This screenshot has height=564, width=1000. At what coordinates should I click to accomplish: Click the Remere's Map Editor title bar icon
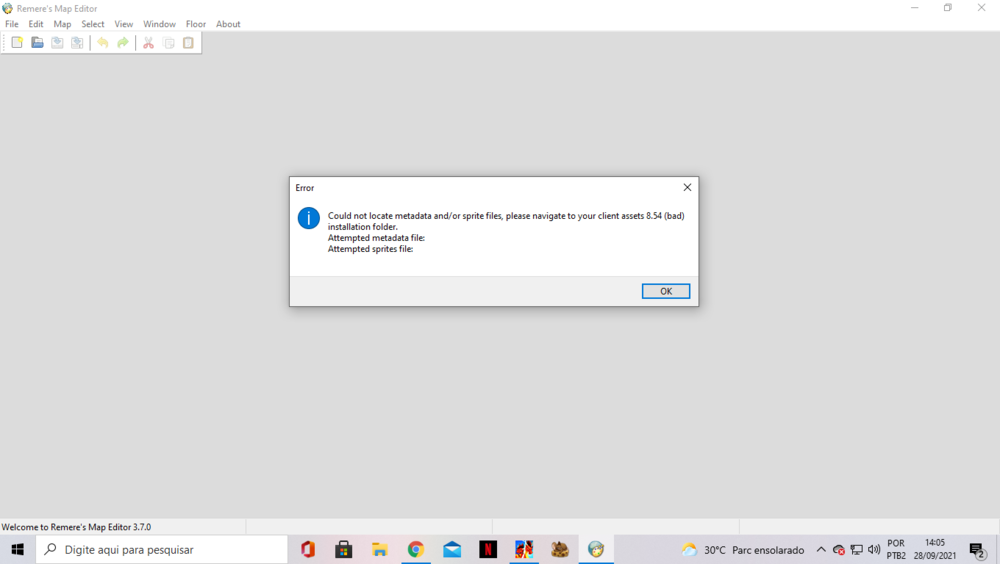point(8,8)
